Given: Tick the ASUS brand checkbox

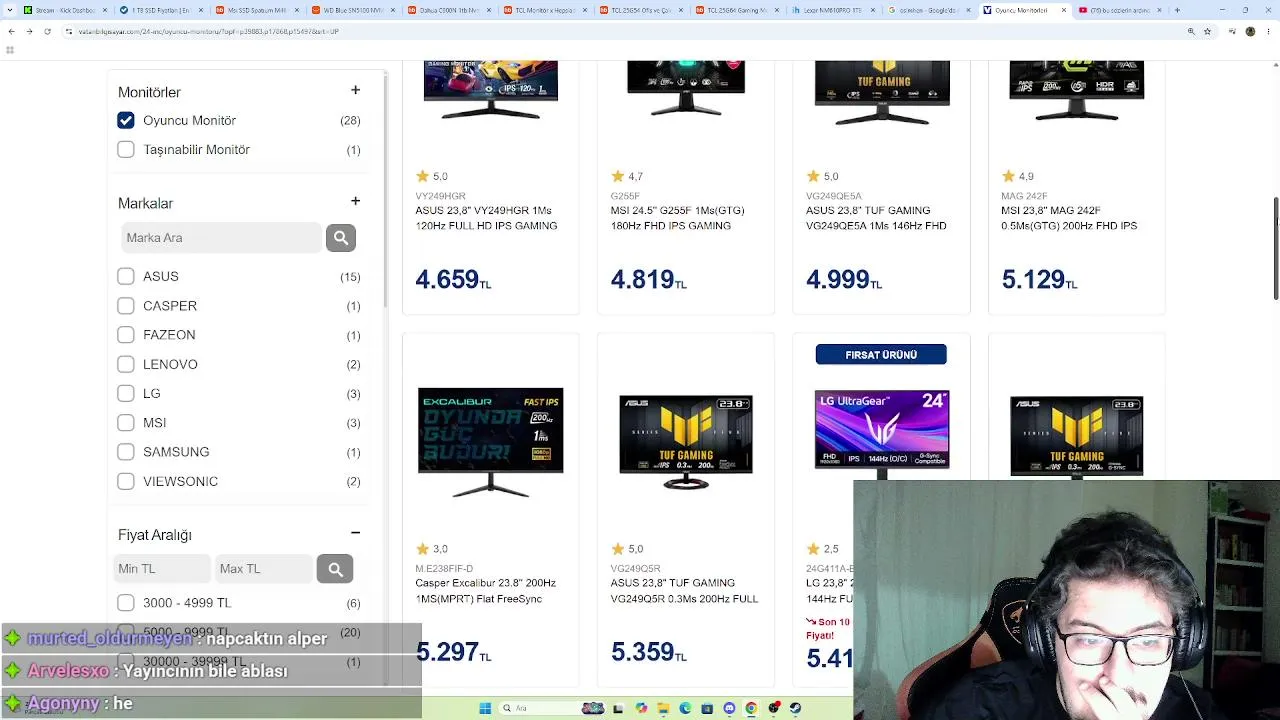Looking at the screenshot, I should point(126,276).
